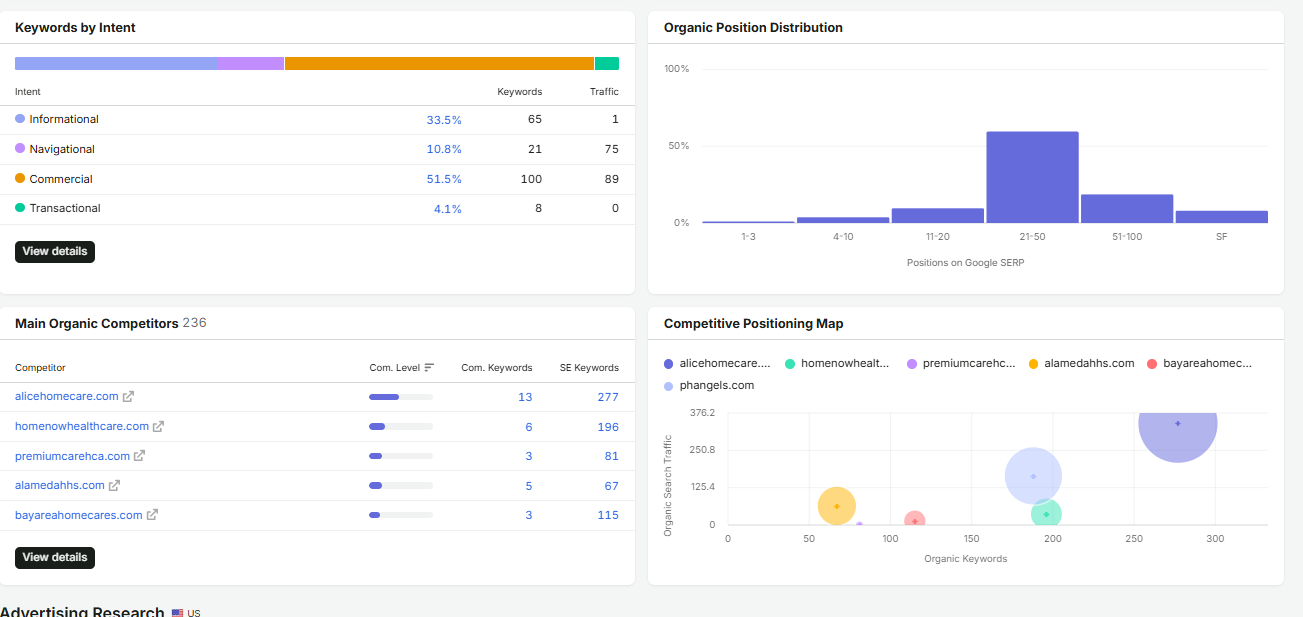Viewport: 1303px width, 617px height.
Task: Click View details under Keywords by Intent
Action: [55, 251]
